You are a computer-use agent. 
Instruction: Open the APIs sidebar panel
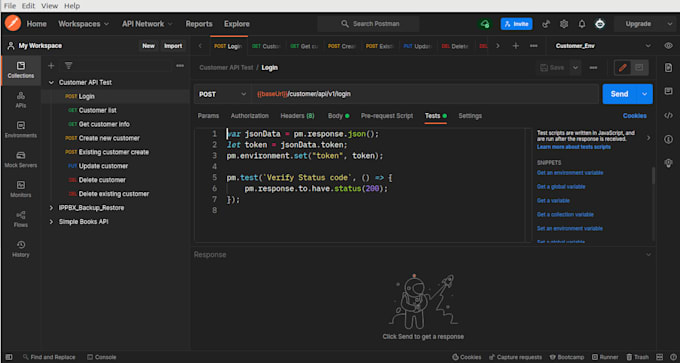coord(20,100)
